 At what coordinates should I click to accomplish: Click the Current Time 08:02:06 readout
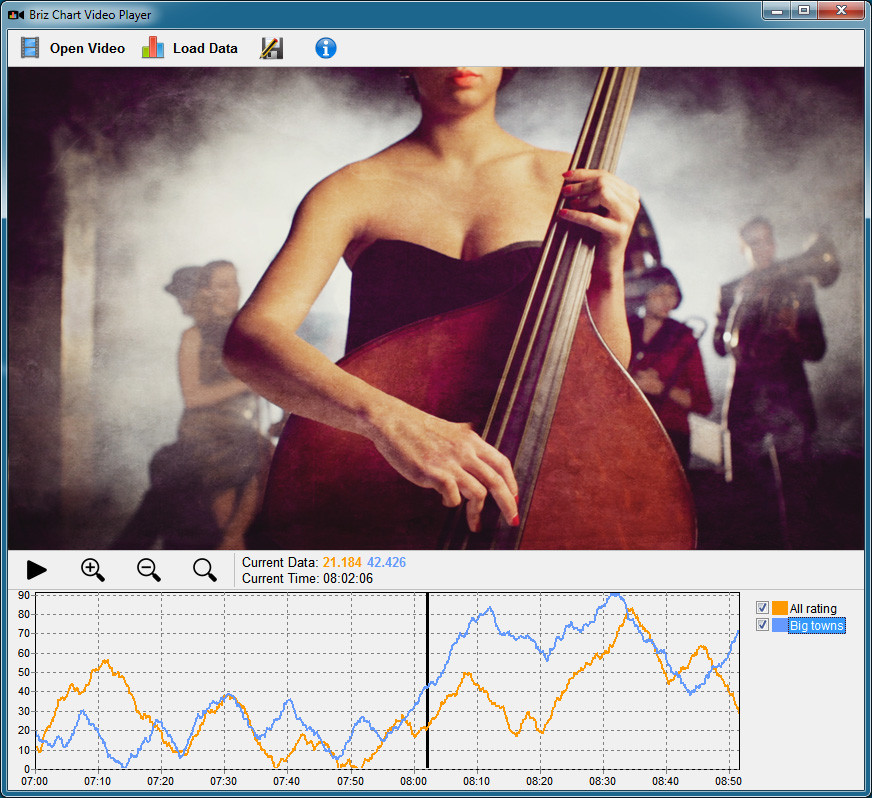point(308,578)
